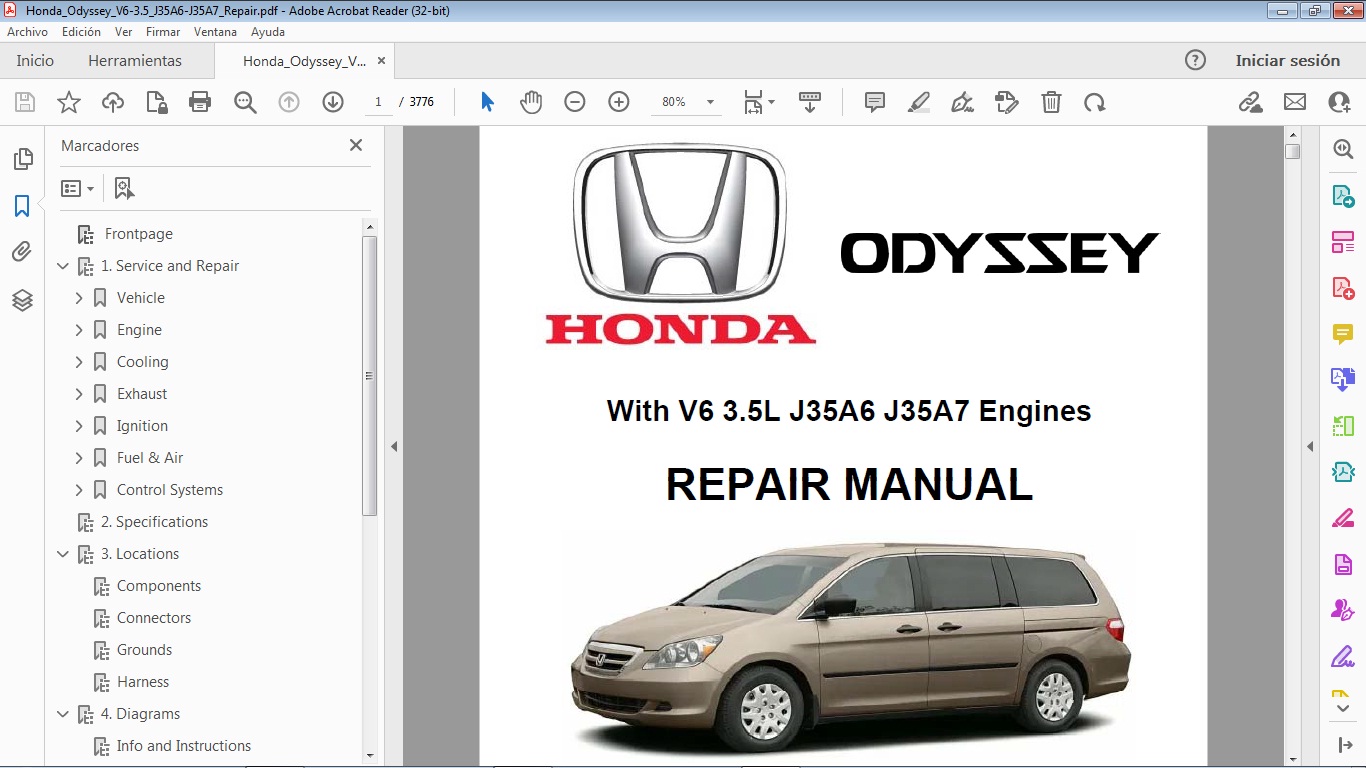Collapse the Service and Repair bookmark
This screenshot has height=768, width=1366.
pyautogui.click(x=63, y=266)
